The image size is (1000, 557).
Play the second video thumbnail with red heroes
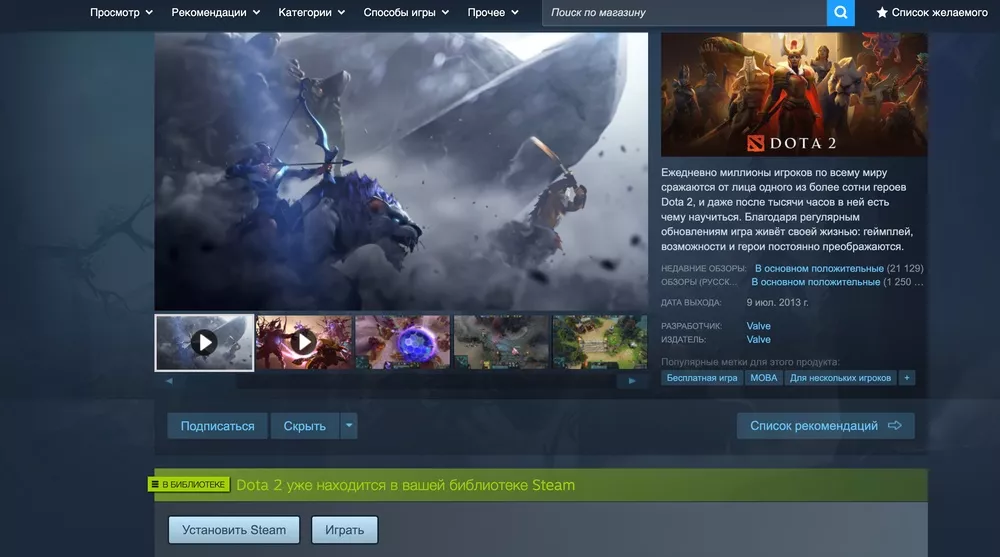(x=304, y=343)
